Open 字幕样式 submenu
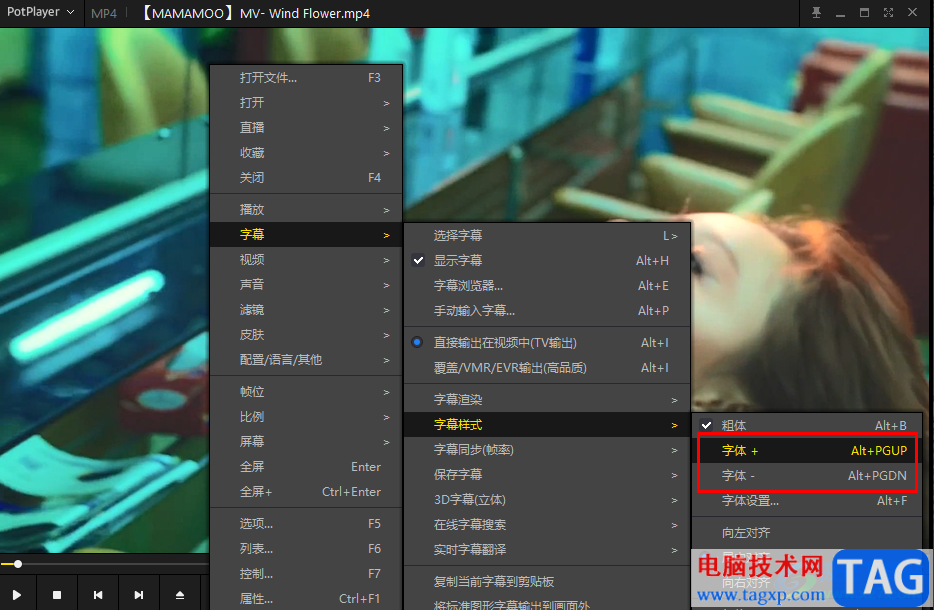 coord(547,425)
